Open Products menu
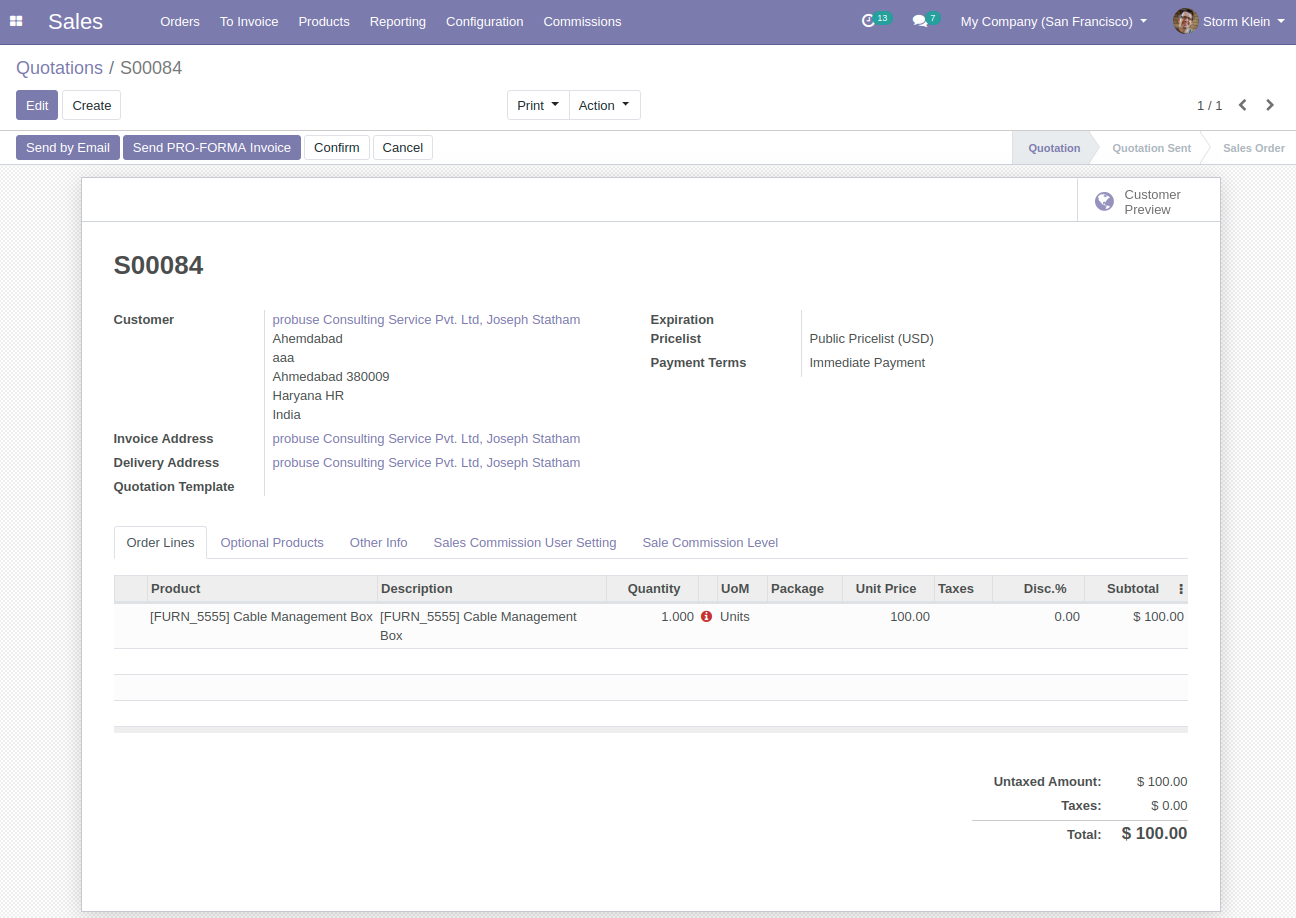Image resolution: width=1296 pixels, height=918 pixels. [x=324, y=21]
